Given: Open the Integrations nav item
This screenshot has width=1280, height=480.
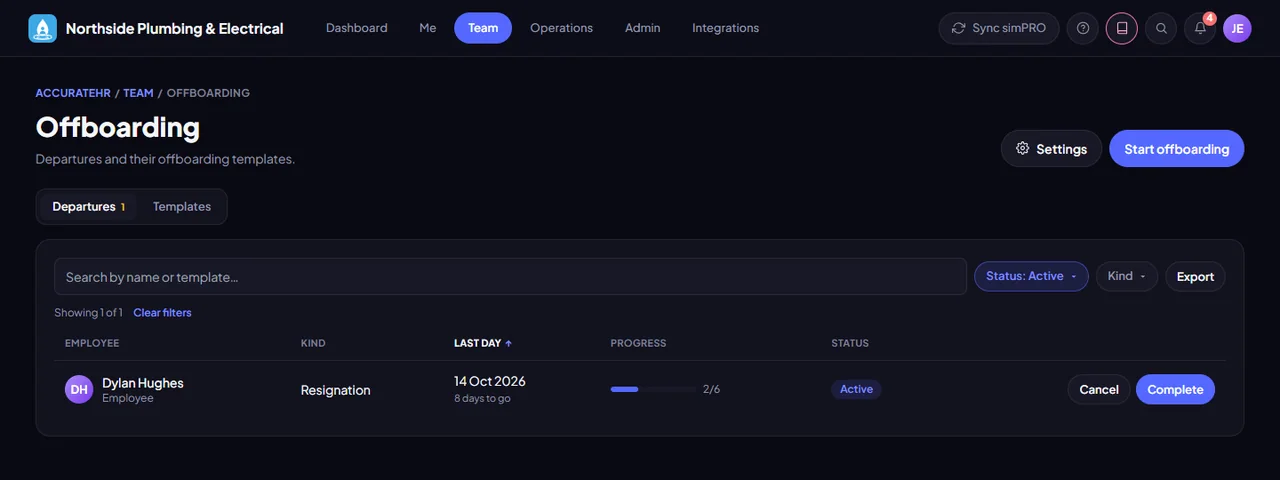Looking at the screenshot, I should [x=725, y=28].
